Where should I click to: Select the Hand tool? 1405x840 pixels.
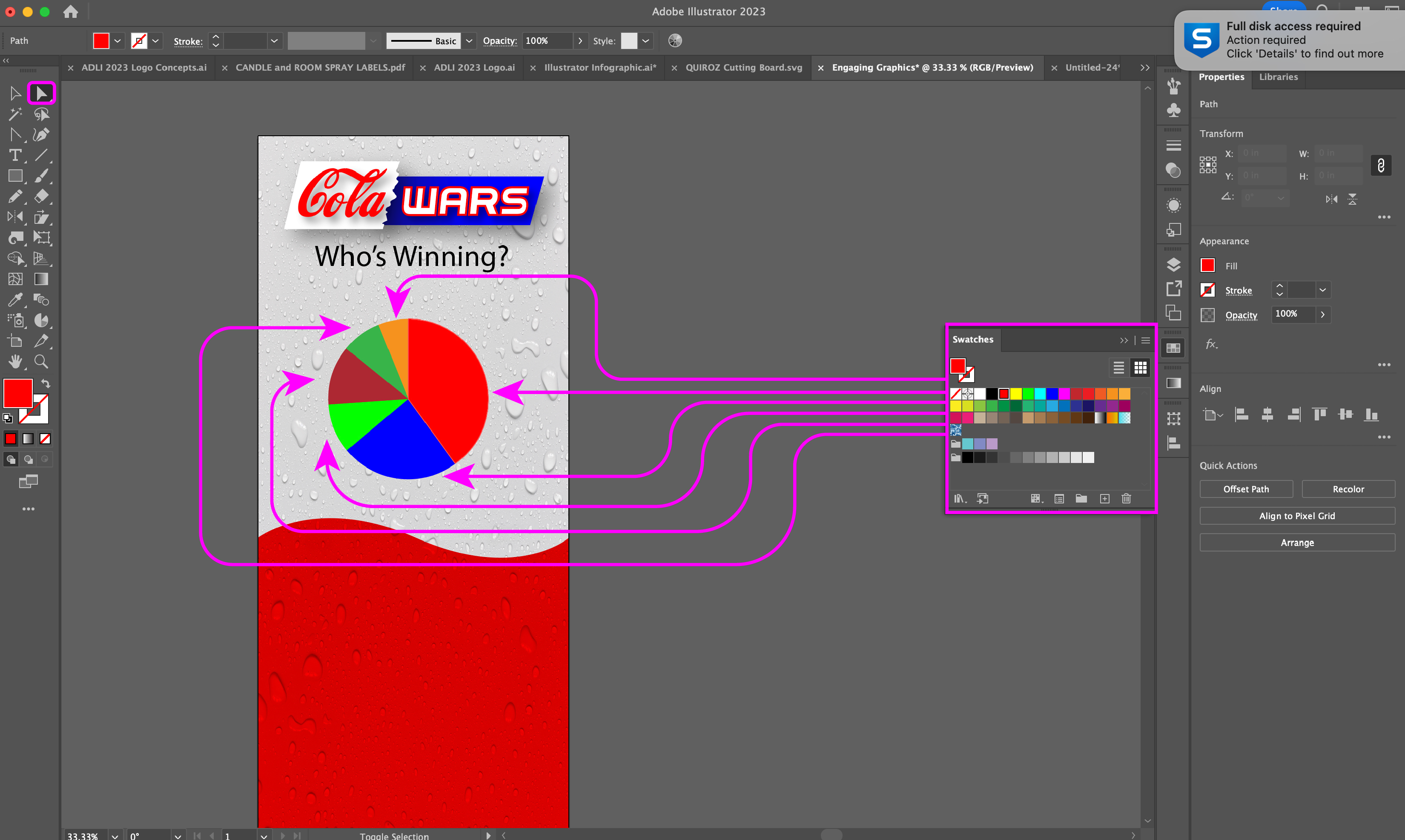[15, 361]
